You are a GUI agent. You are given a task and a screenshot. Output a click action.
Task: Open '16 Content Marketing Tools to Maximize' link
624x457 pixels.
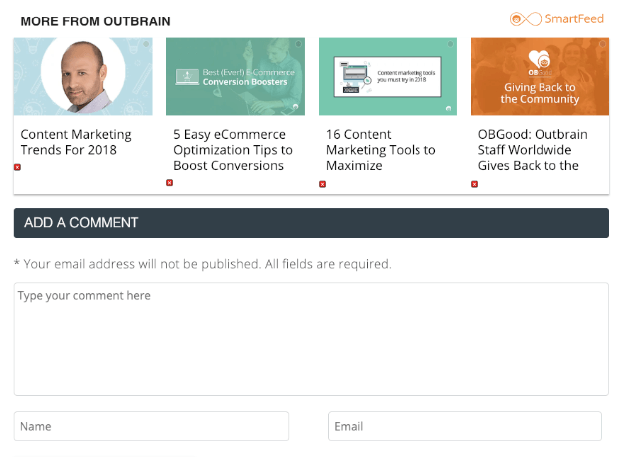[x=381, y=150]
